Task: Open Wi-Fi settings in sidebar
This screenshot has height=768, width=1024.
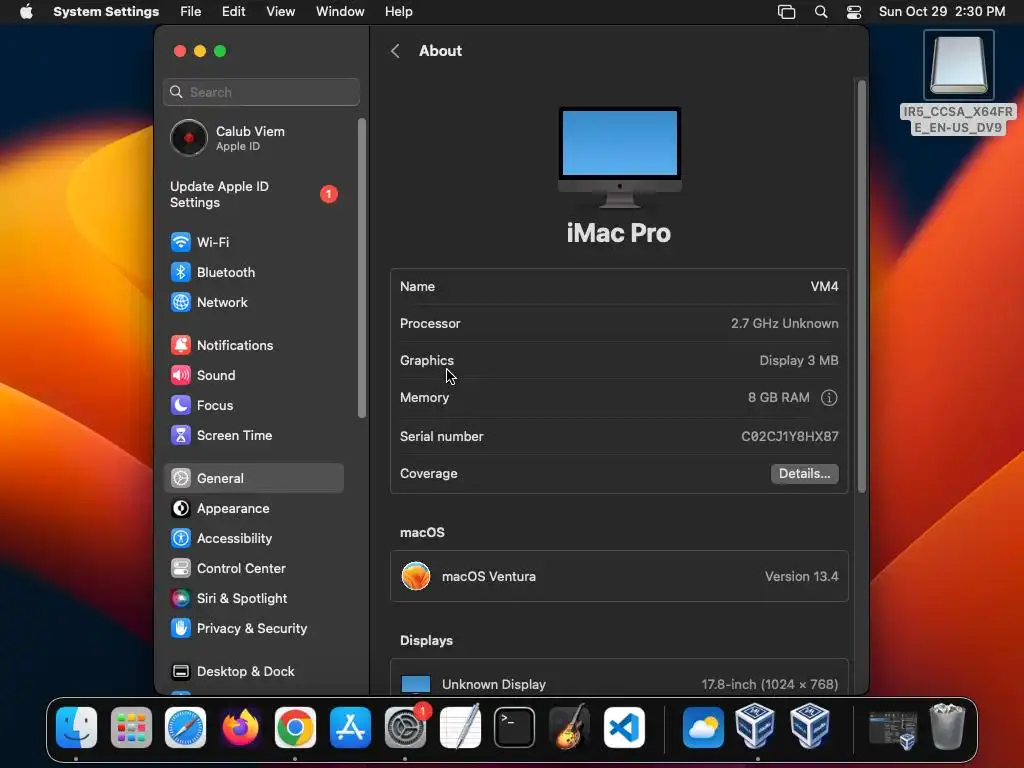Action: pos(253,242)
